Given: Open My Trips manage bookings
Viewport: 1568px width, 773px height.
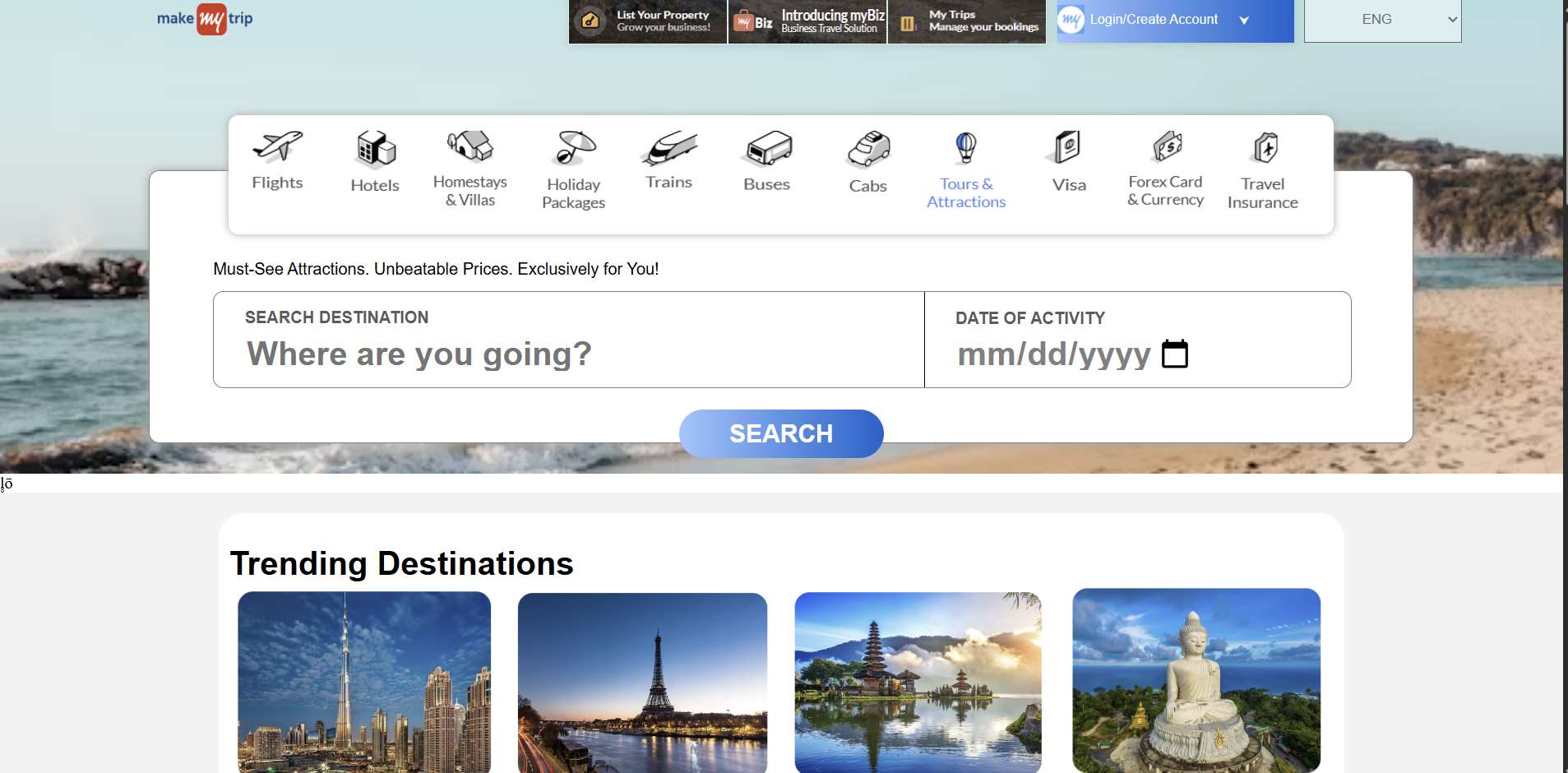Looking at the screenshot, I should click(967, 21).
